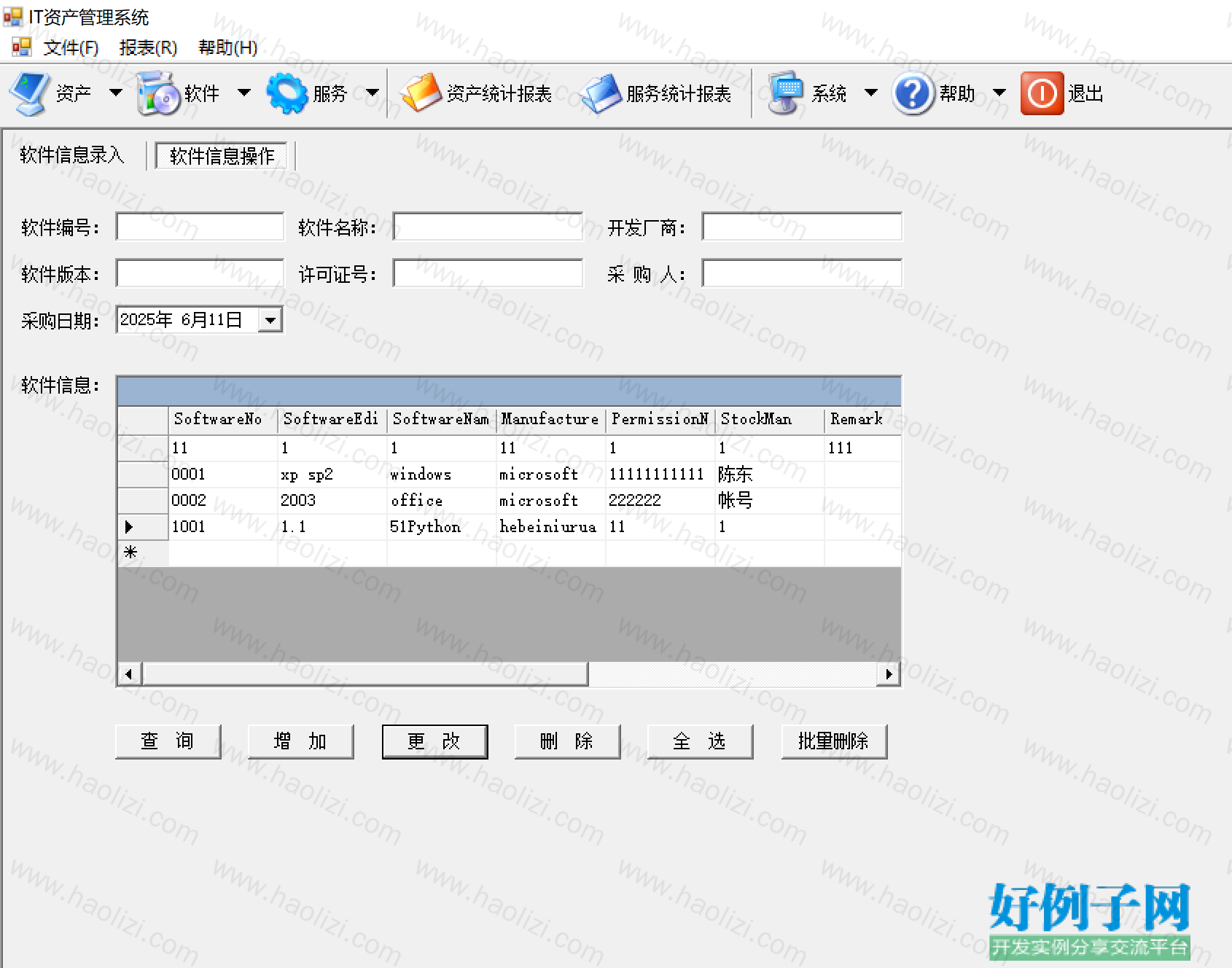Open the 文件(F) menu

[71, 47]
